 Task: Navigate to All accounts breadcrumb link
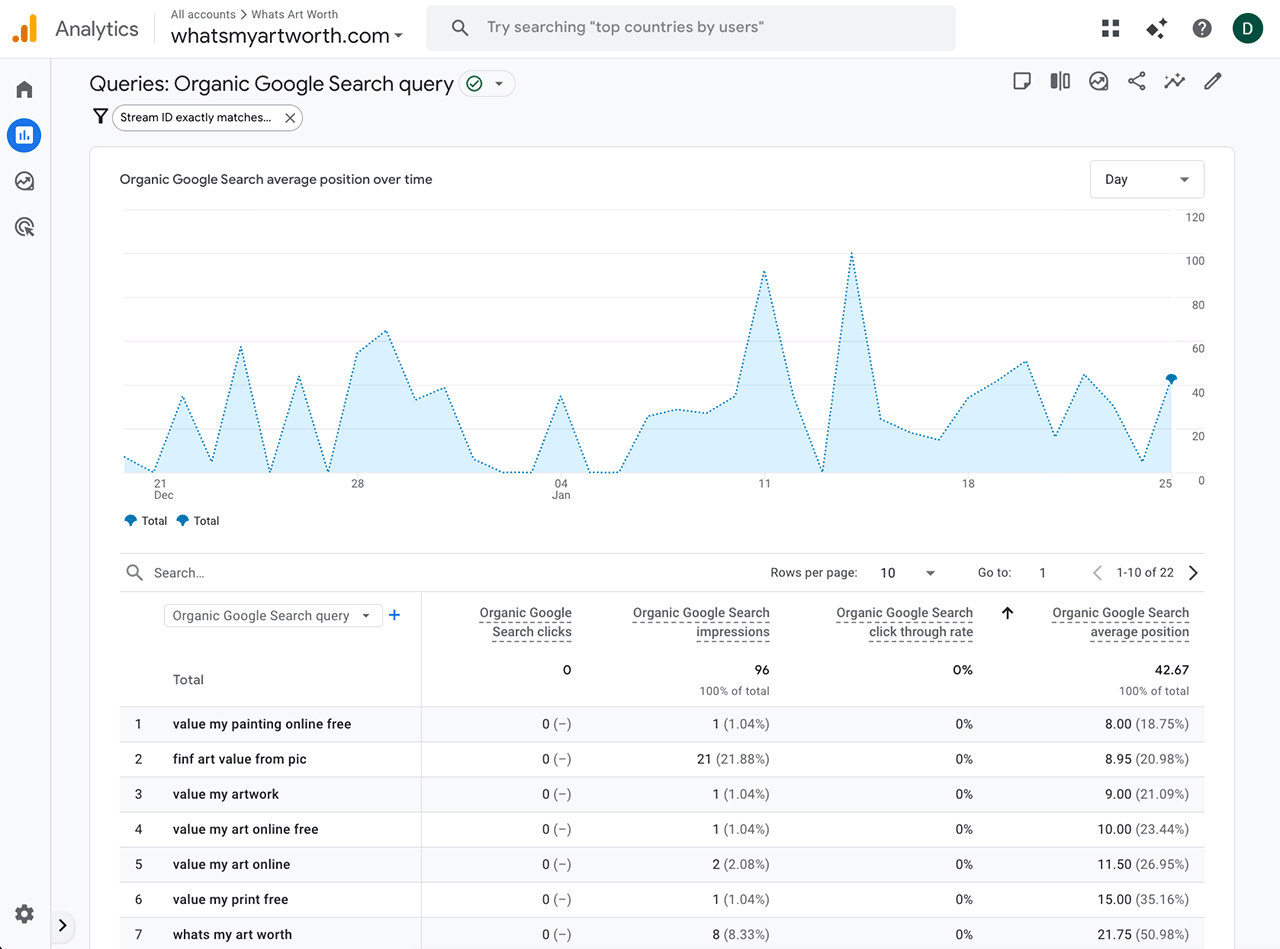point(202,14)
